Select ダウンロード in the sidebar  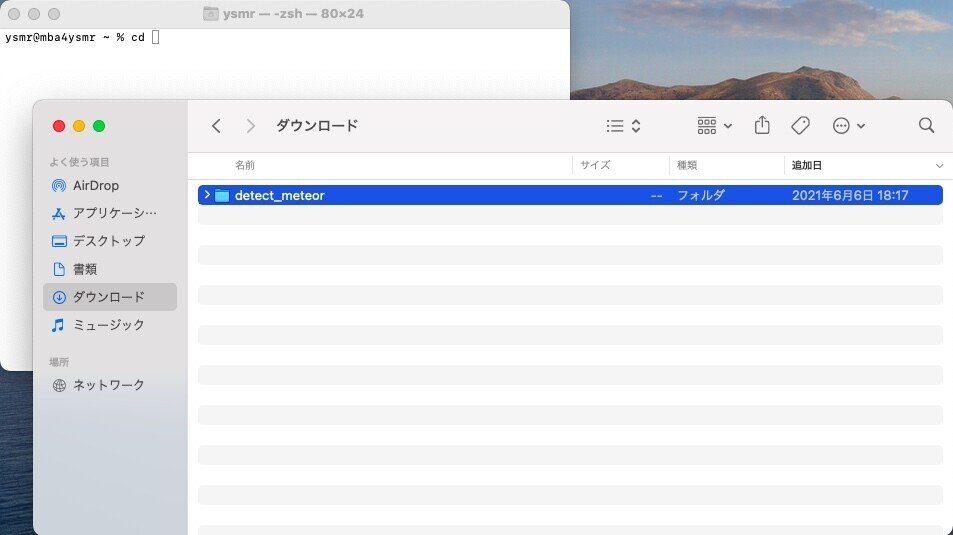[110, 297]
